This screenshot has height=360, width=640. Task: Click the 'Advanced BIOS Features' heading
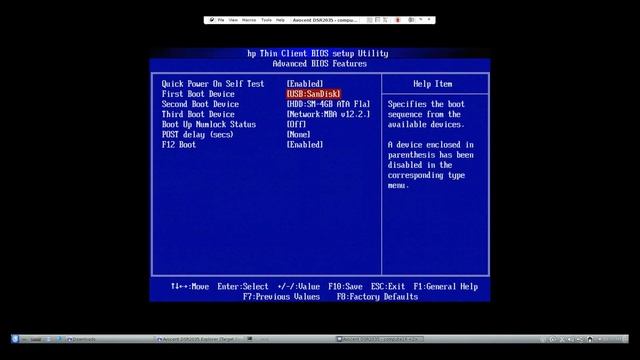click(x=320, y=64)
